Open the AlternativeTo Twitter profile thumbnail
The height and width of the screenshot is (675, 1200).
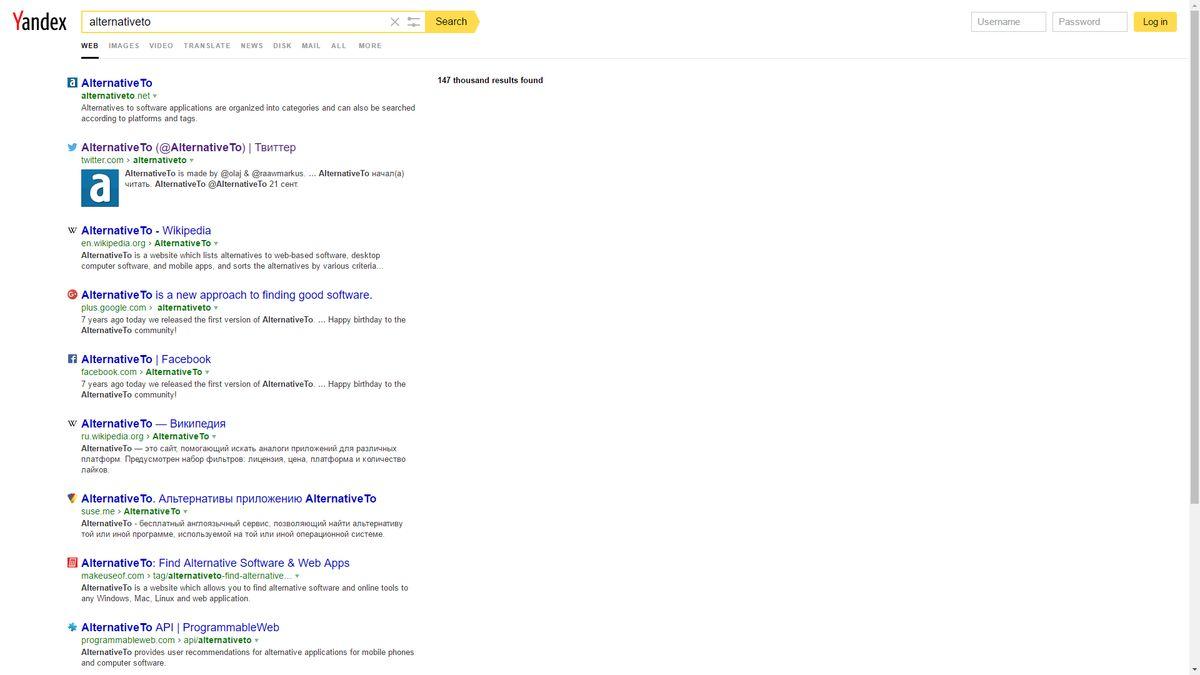tap(100, 188)
